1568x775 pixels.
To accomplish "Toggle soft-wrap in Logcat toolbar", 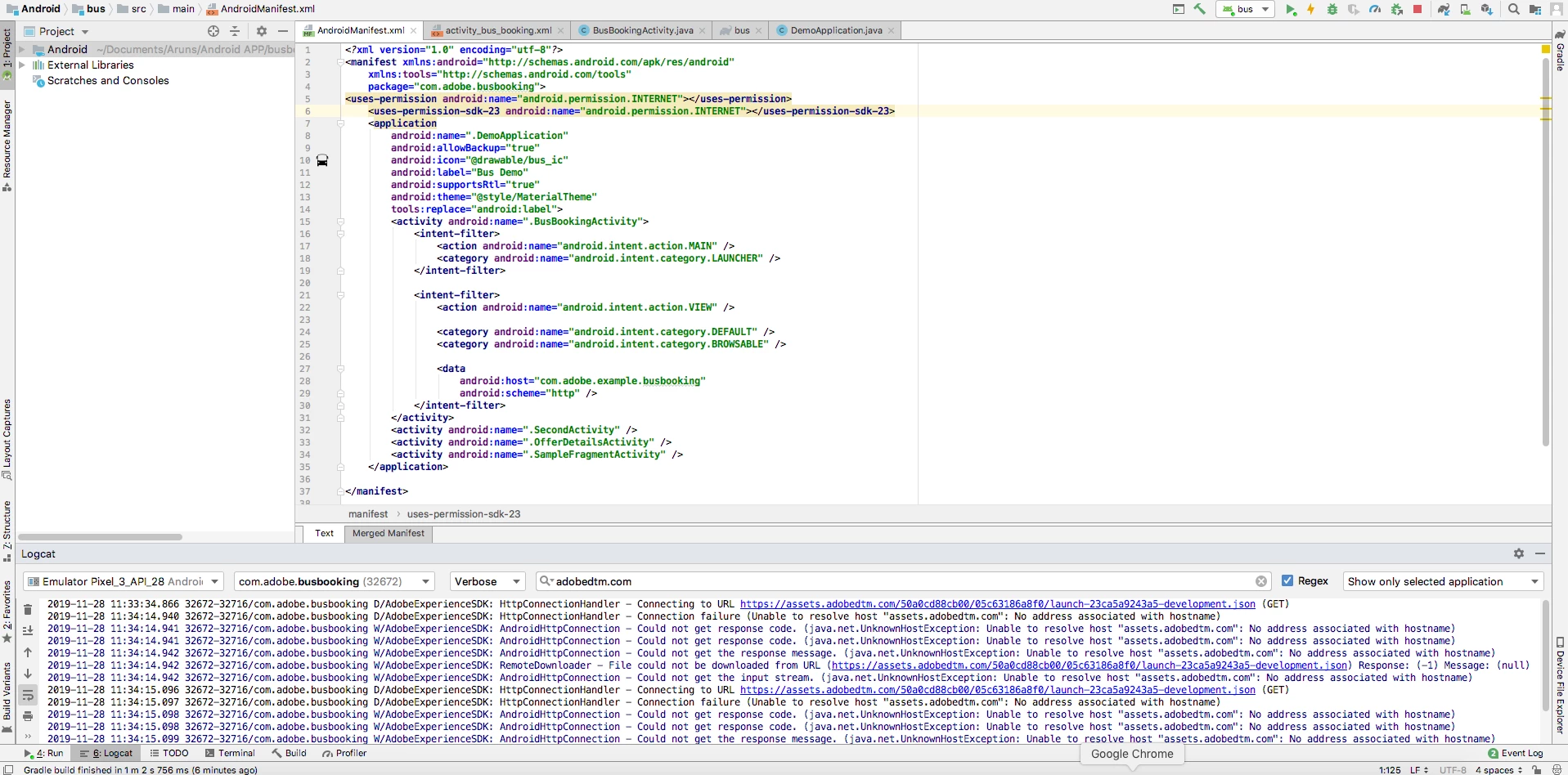I will point(28,695).
